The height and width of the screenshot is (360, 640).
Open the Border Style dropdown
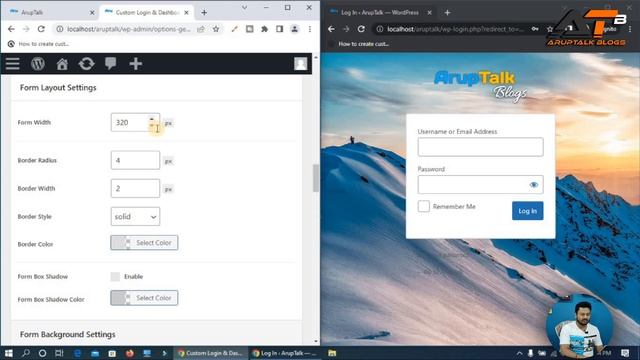click(x=135, y=217)
